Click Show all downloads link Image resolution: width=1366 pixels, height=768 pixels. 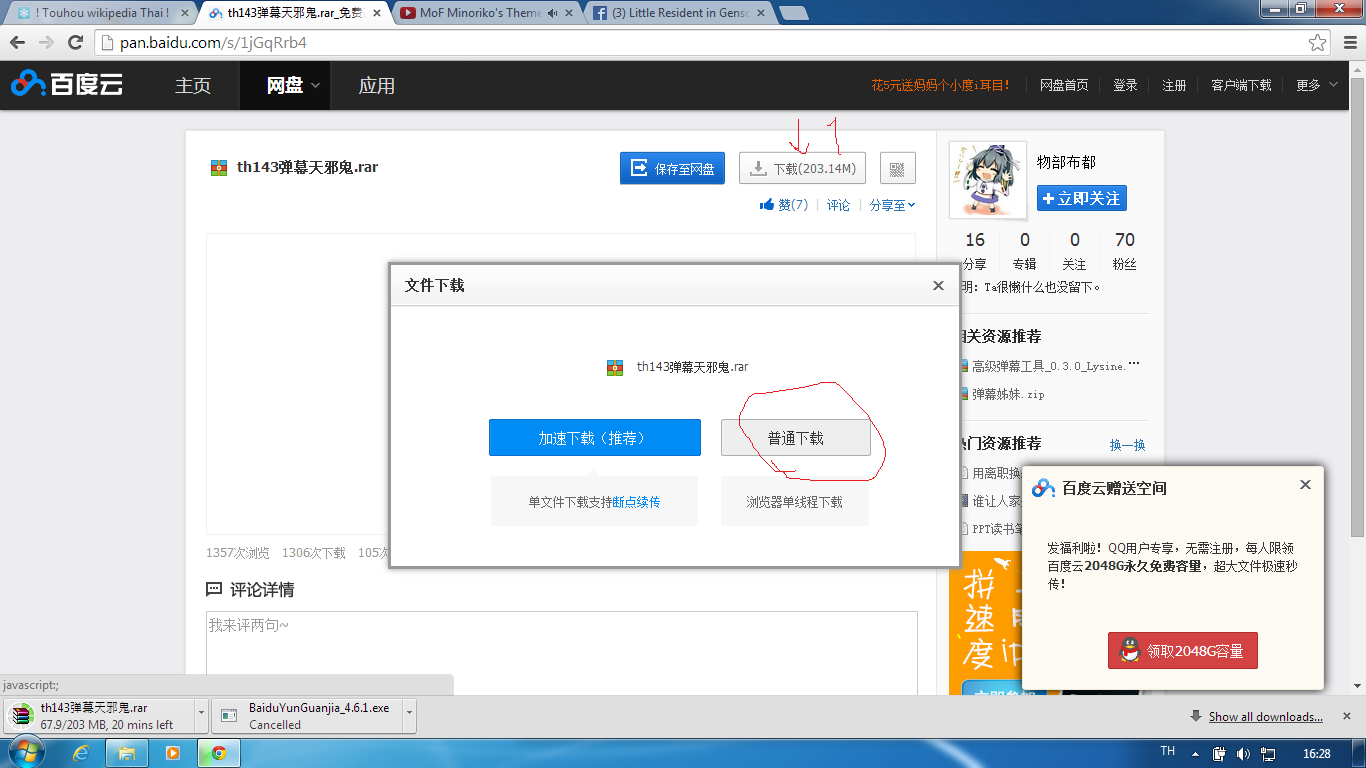pyautogui.click(x=1265, y=716)
